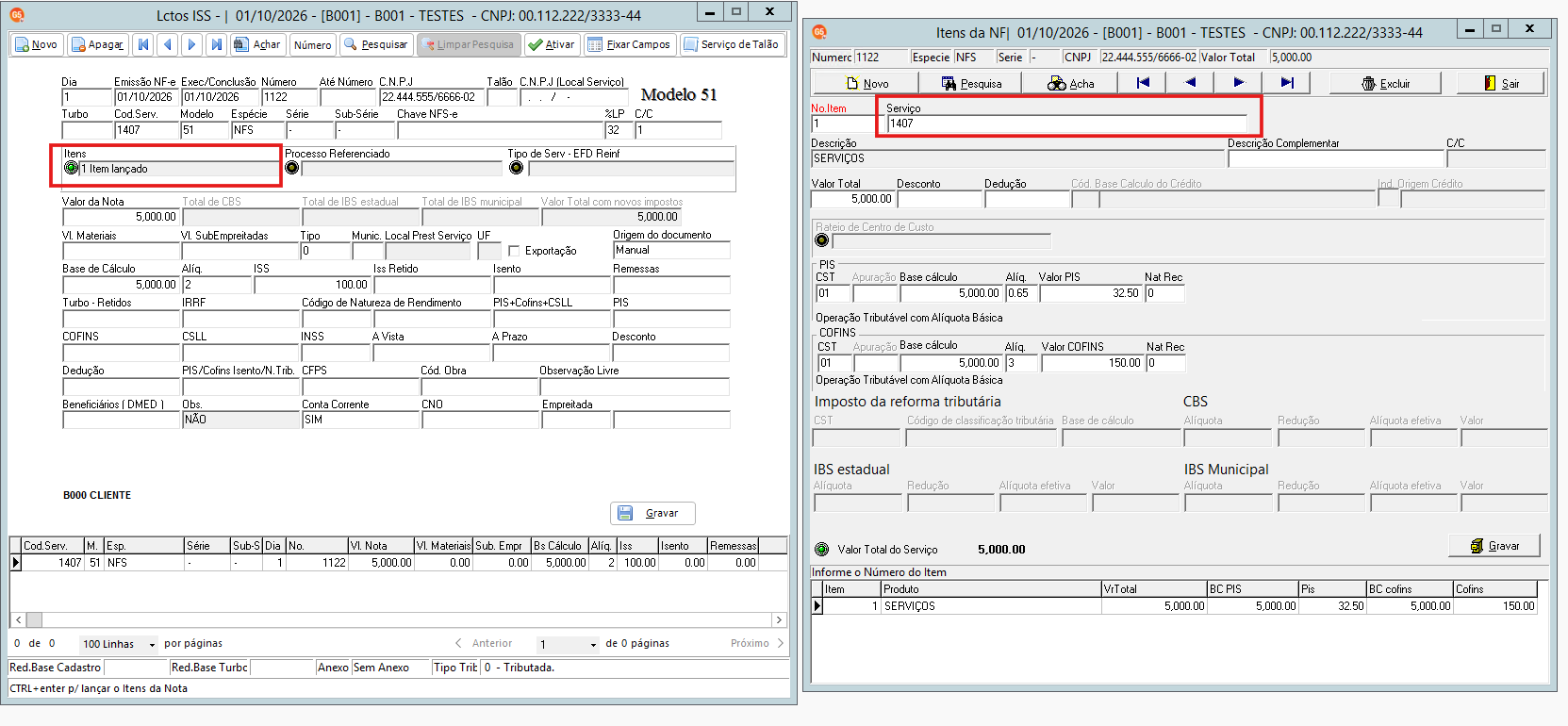This screenshot has width=1568, height=726.
Task: Click the Itens round indicator button
Action: point(72,168)
